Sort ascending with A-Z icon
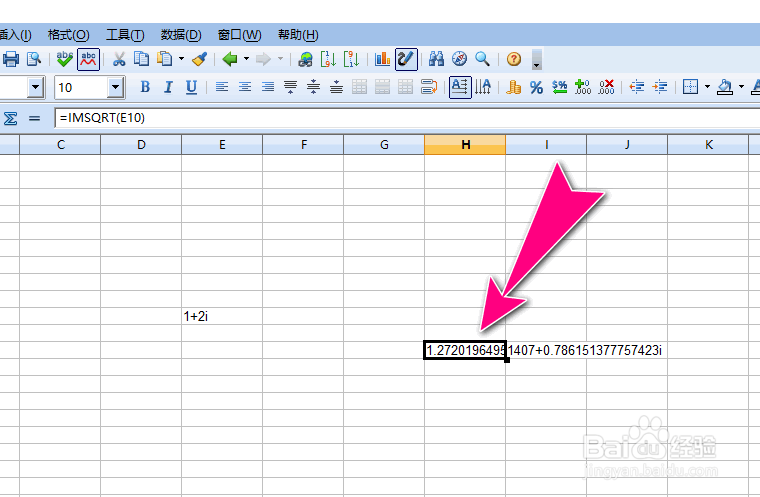The width and height of the screenshot is (760, 497). 328,59
